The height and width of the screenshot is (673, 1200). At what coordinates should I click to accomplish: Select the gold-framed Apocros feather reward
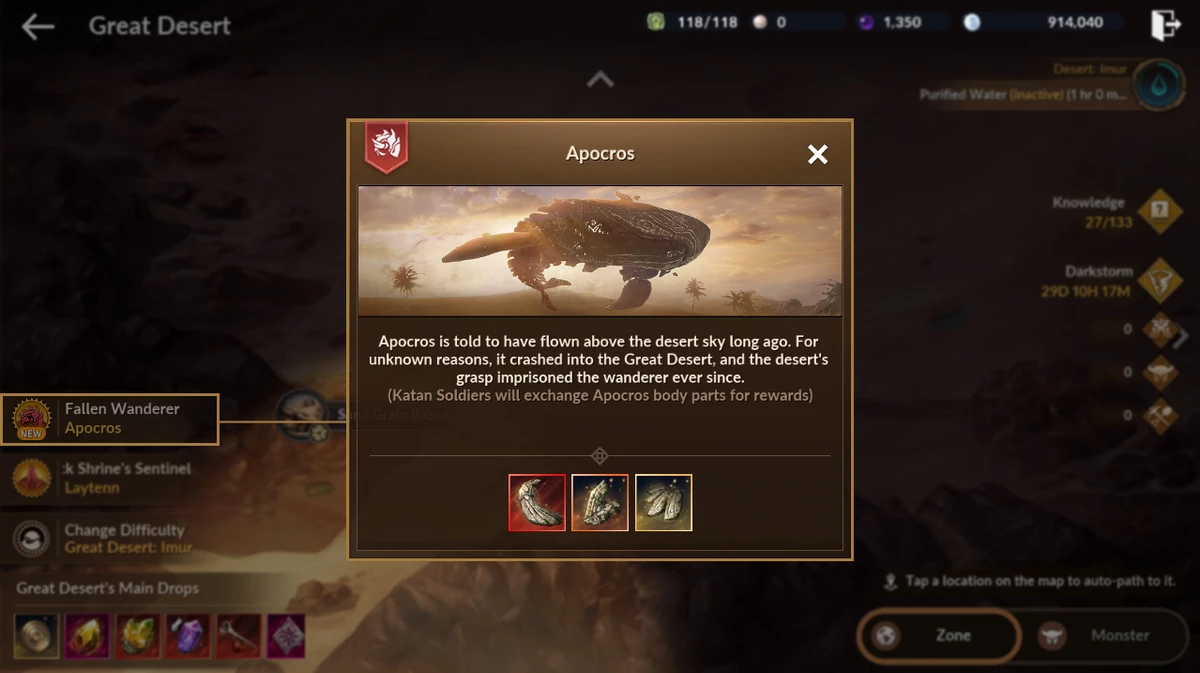(x=663, y=502)
